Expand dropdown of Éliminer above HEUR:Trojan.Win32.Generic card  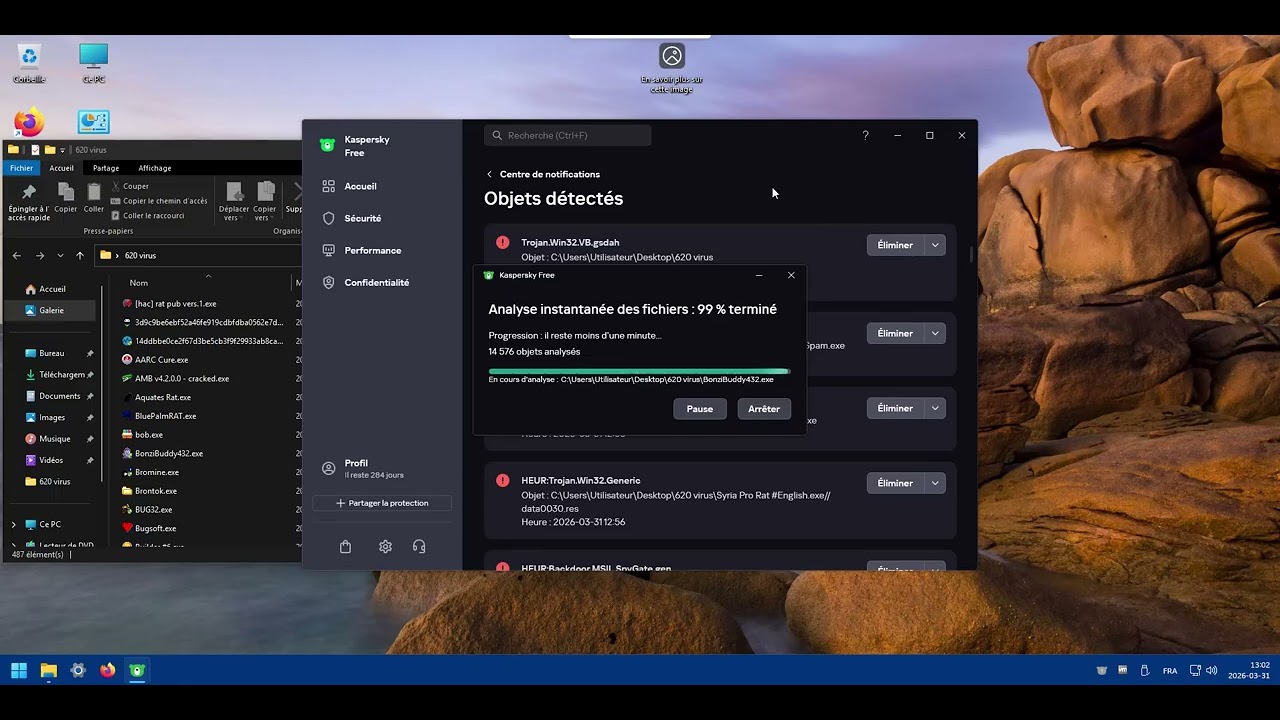click(x=935, y=408)
